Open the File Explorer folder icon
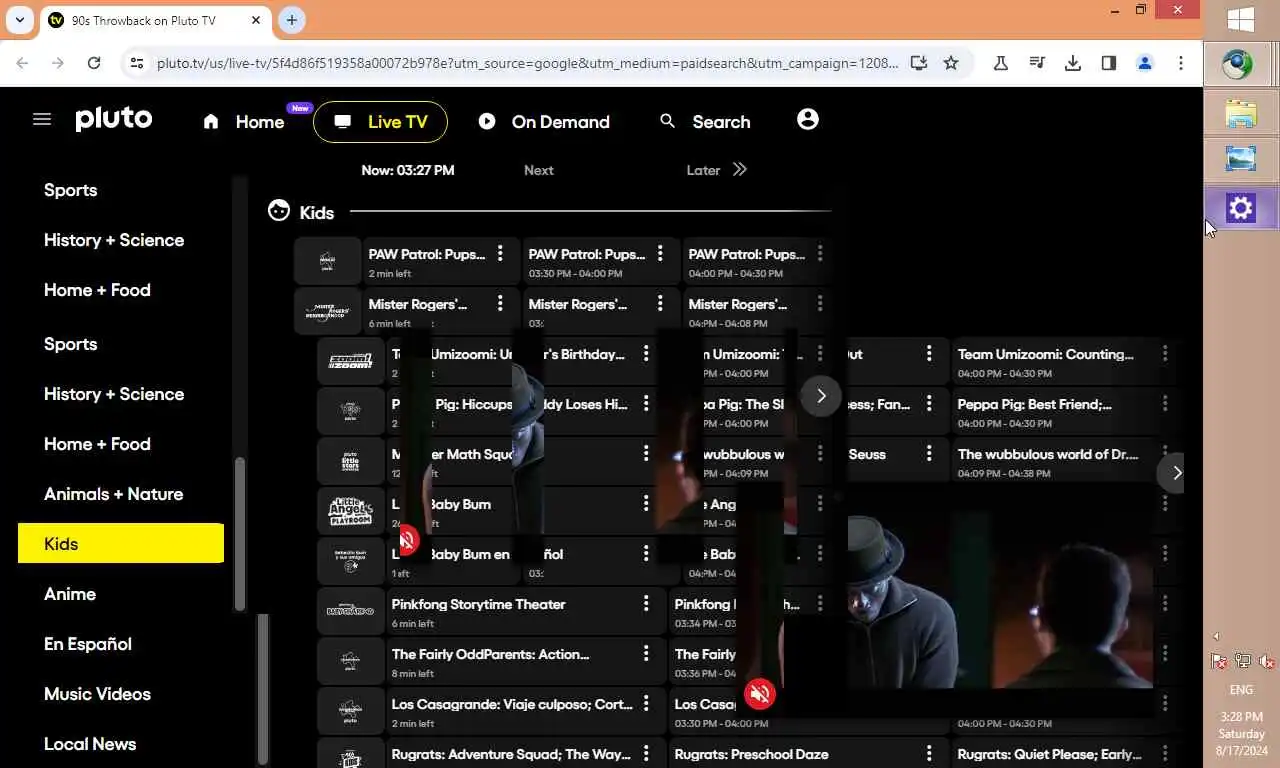Screen dimensions: 1280x768 point(1241,113)
